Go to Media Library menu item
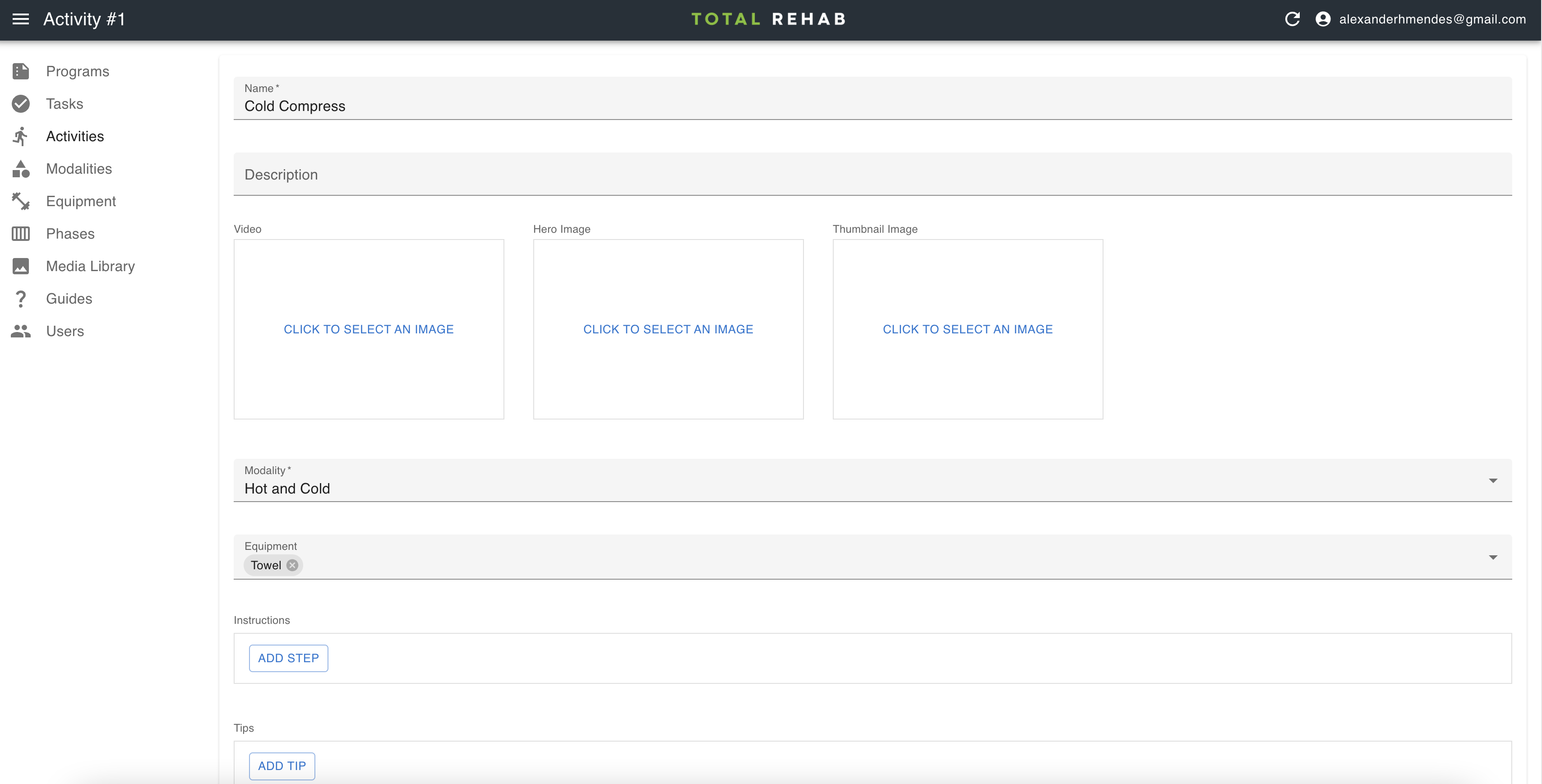Image resolution: width=1542 pixels, height=784 pixels. [x=90, y=266]
